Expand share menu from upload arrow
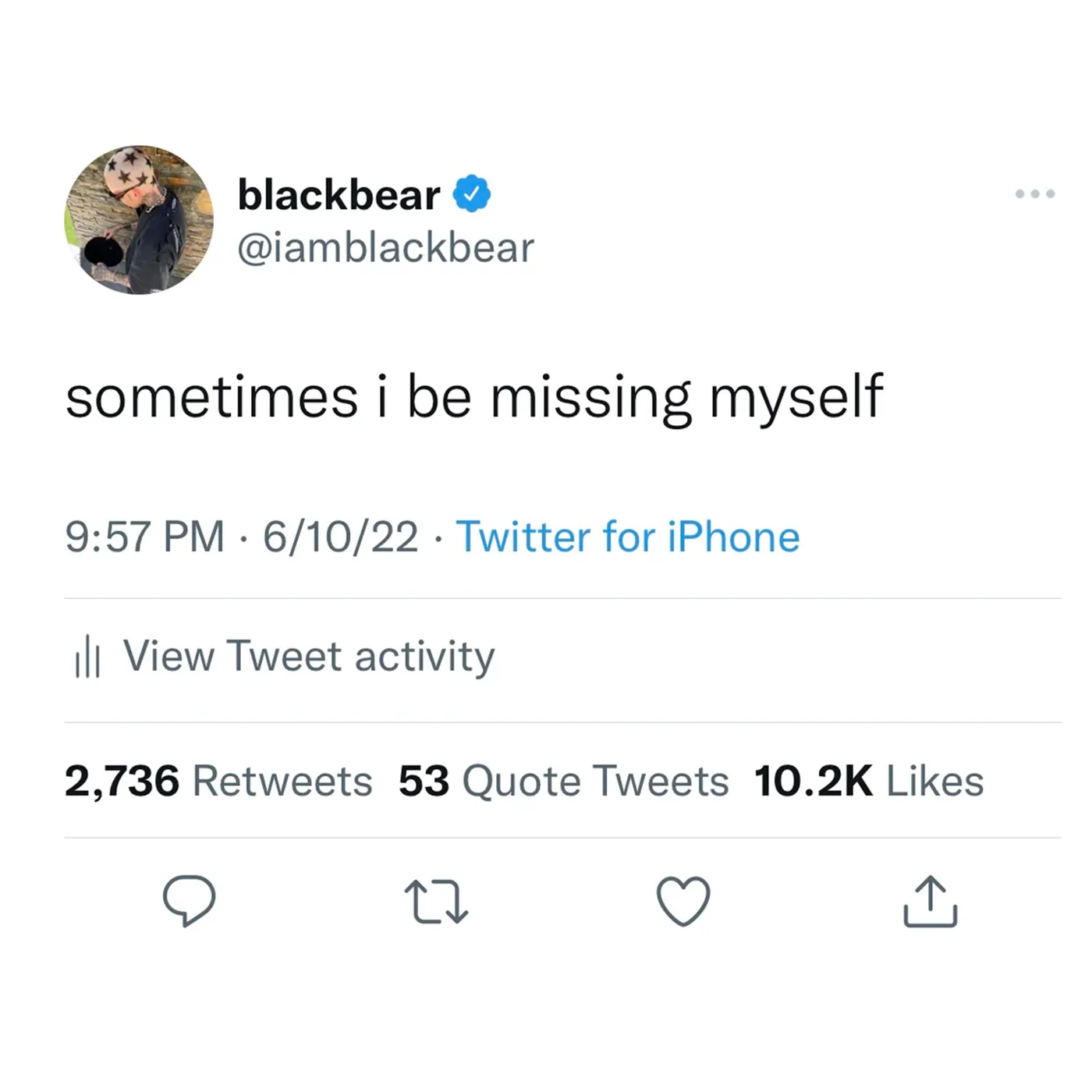The width and height of the screenshot is (1092, 1092). pyautogui.click(x=930, y=902)
